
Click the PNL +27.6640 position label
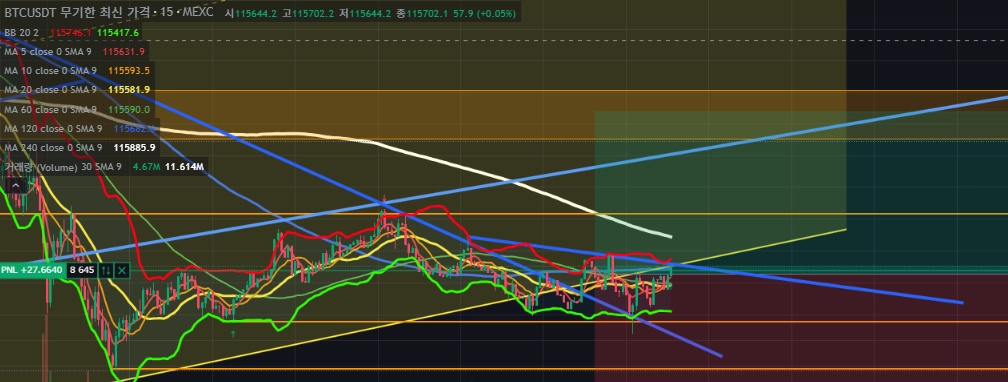[x=33, y=270]
